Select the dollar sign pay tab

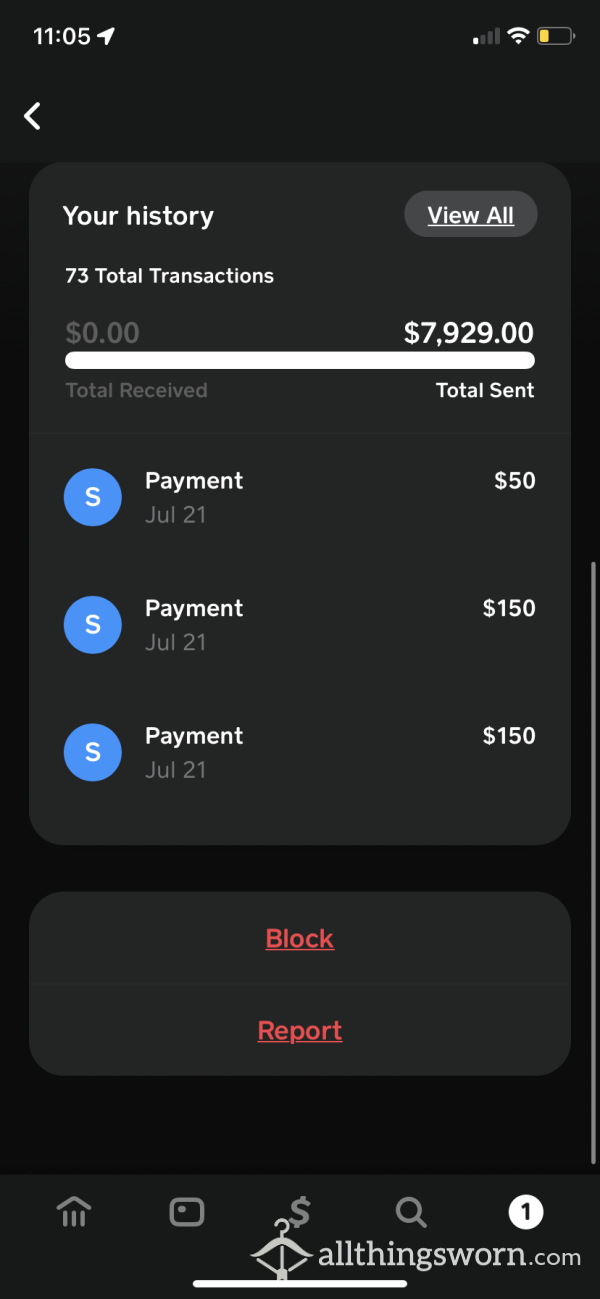tap(299, 1213)
